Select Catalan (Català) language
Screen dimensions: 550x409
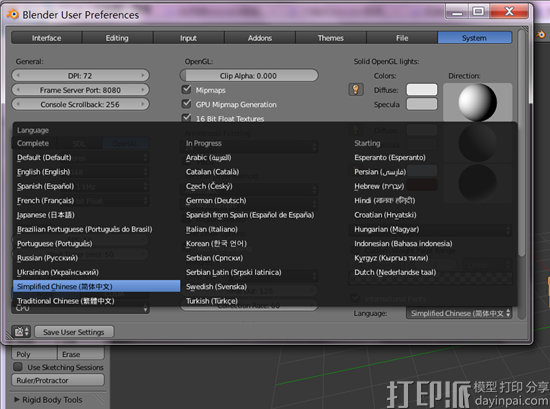point(265,172)
